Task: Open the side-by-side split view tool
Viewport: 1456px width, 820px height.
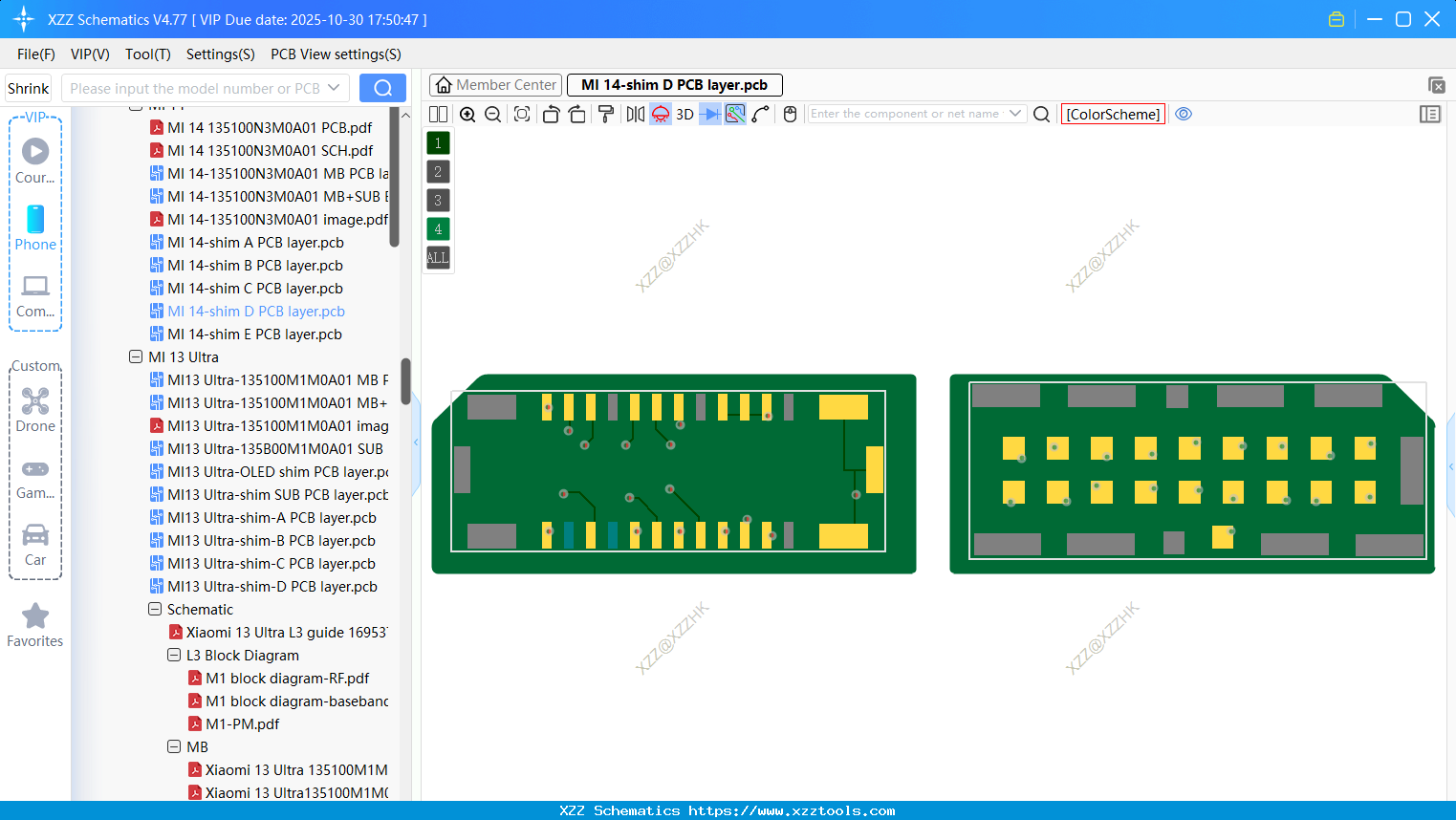Action: click(438, 114)
